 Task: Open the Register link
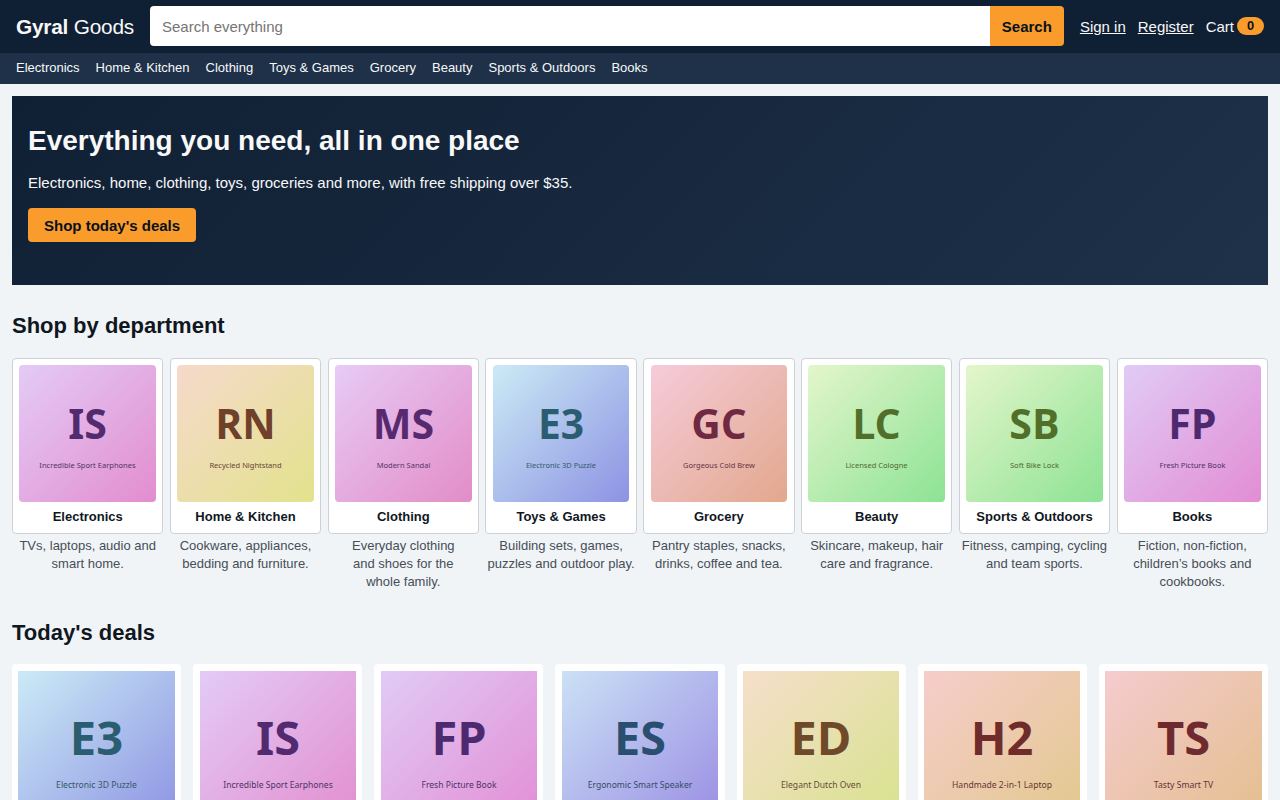(x=1165, y=27)
